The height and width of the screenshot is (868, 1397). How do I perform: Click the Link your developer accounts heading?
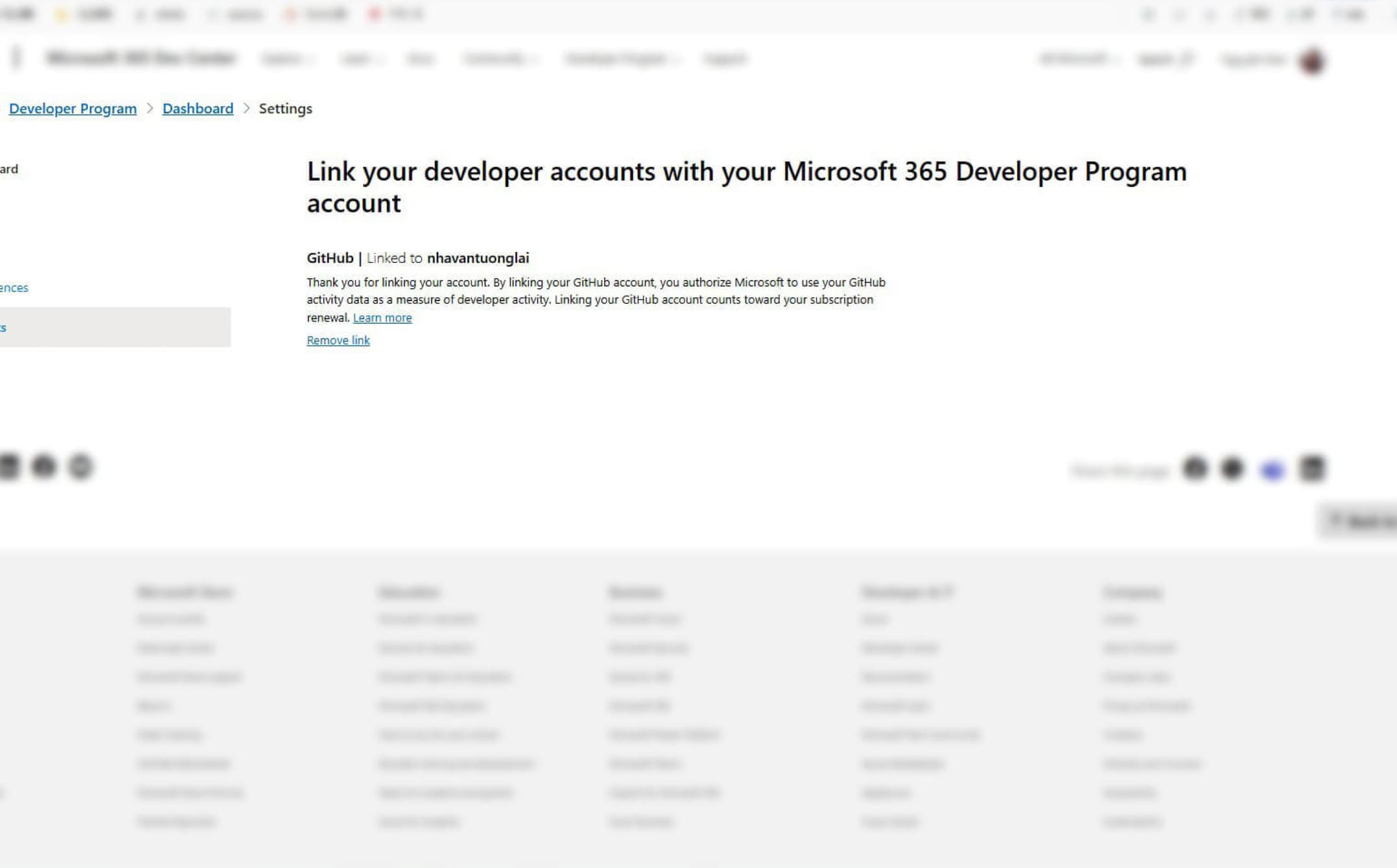746,187
